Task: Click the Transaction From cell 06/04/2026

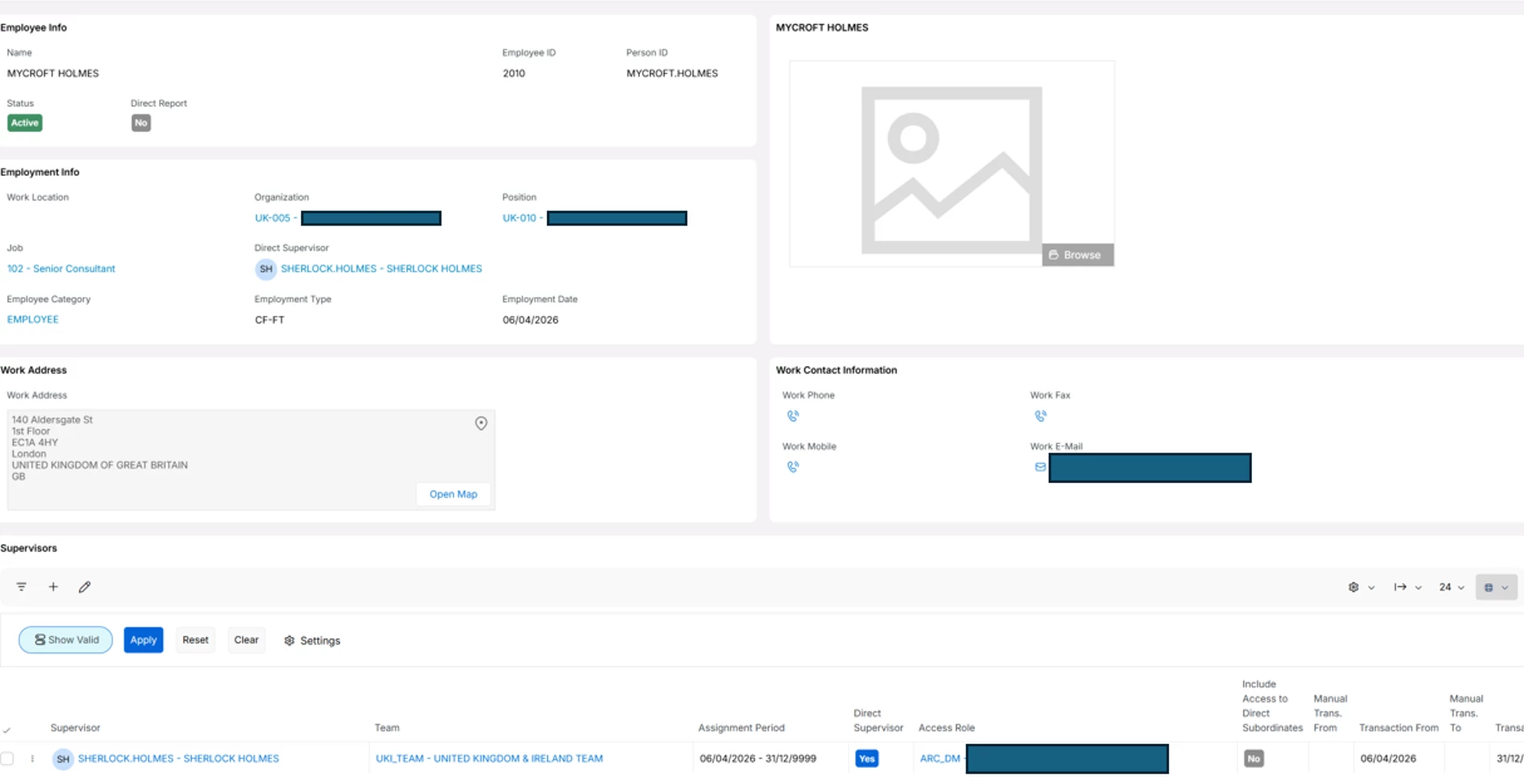Action: point(1388,758)
